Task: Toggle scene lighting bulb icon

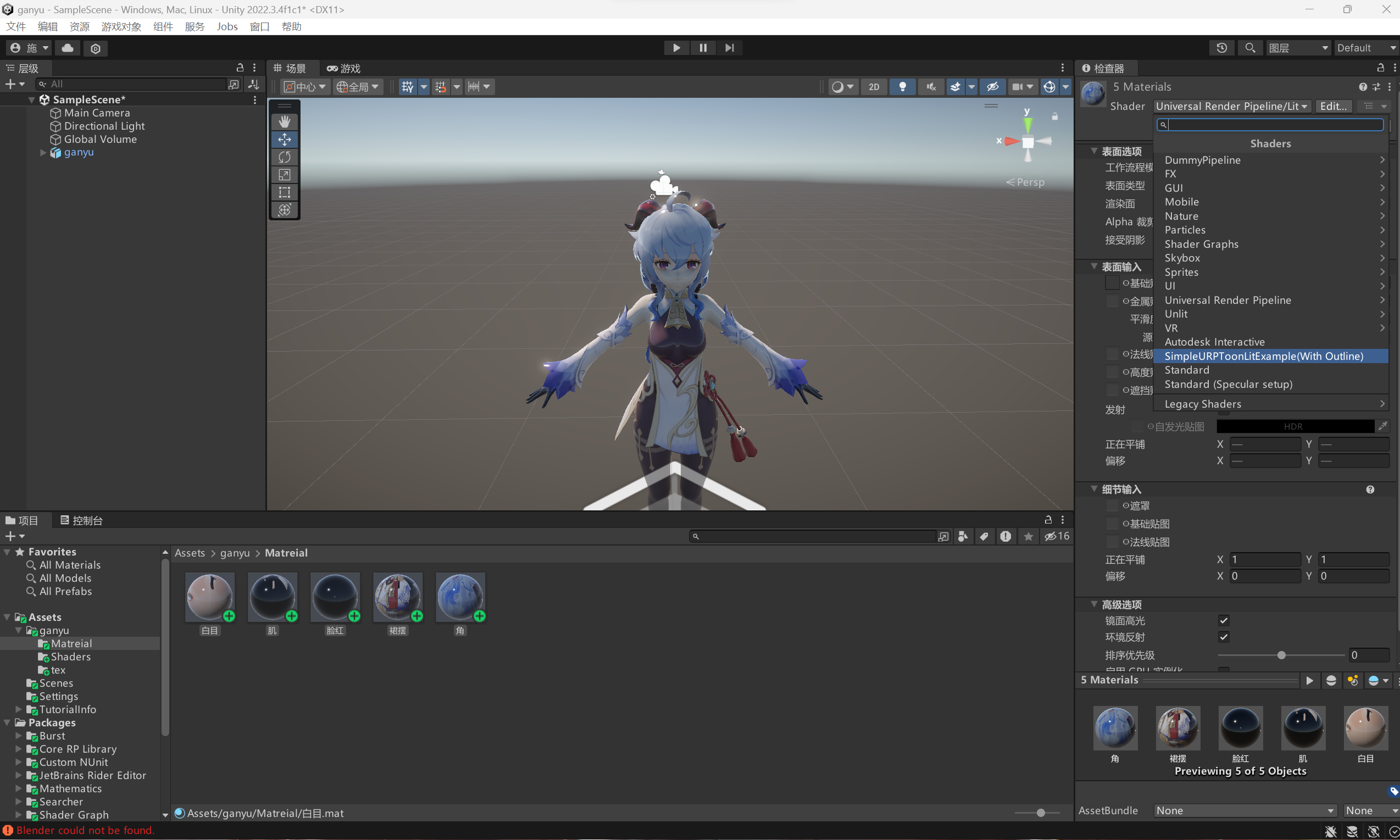Action: coord(902,87)
